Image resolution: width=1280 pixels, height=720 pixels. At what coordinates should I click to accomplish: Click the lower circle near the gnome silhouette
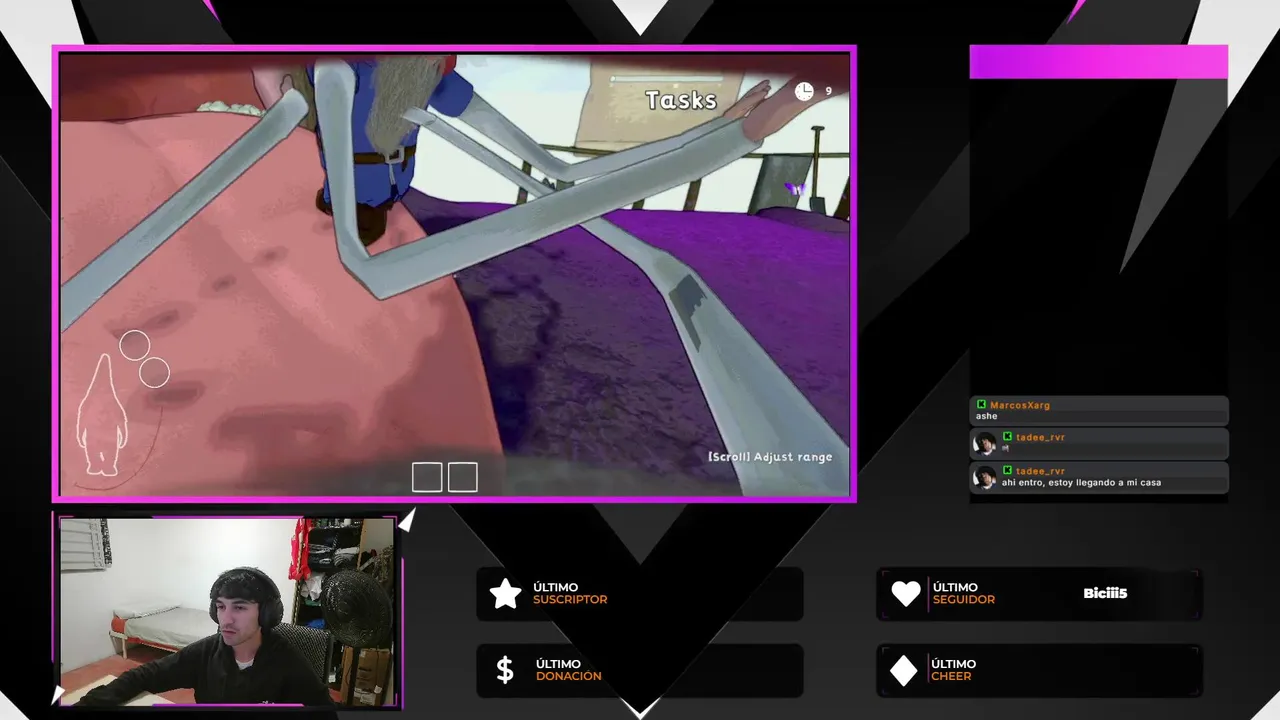pyautogui.click(x=154, y=373)
